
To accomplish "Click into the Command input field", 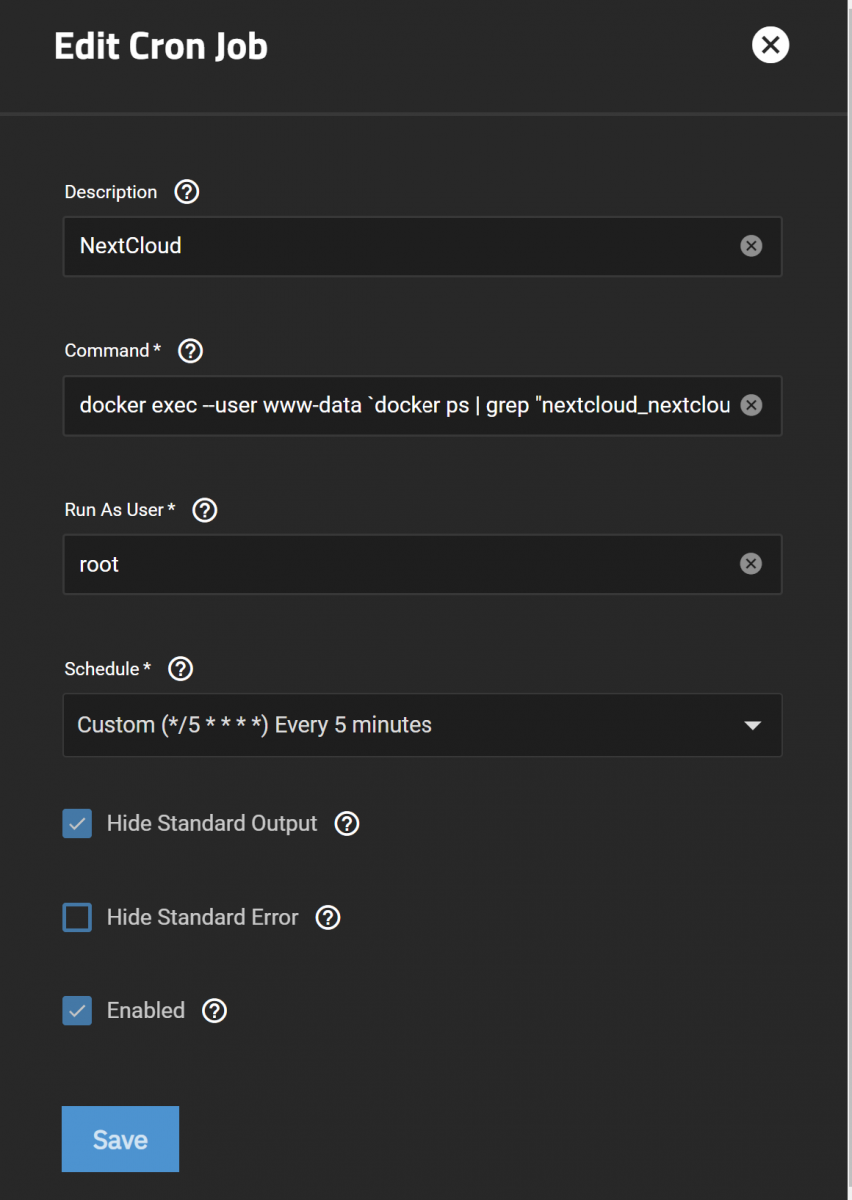I will pos(405,405).
